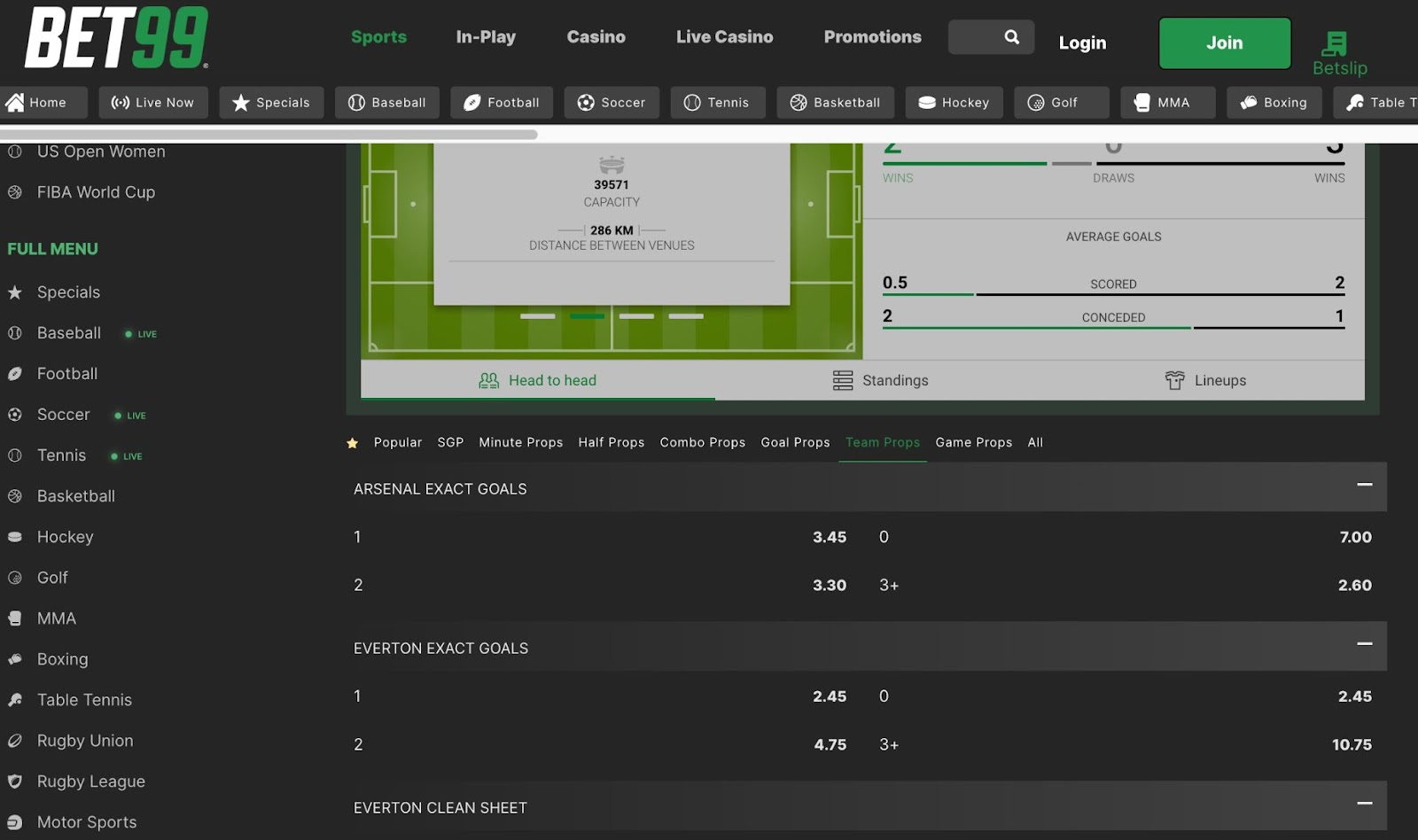Click the Specials star in top bar
Image resolution: width=1418 pixels, height=840 pixels.
tap(240, 103)
